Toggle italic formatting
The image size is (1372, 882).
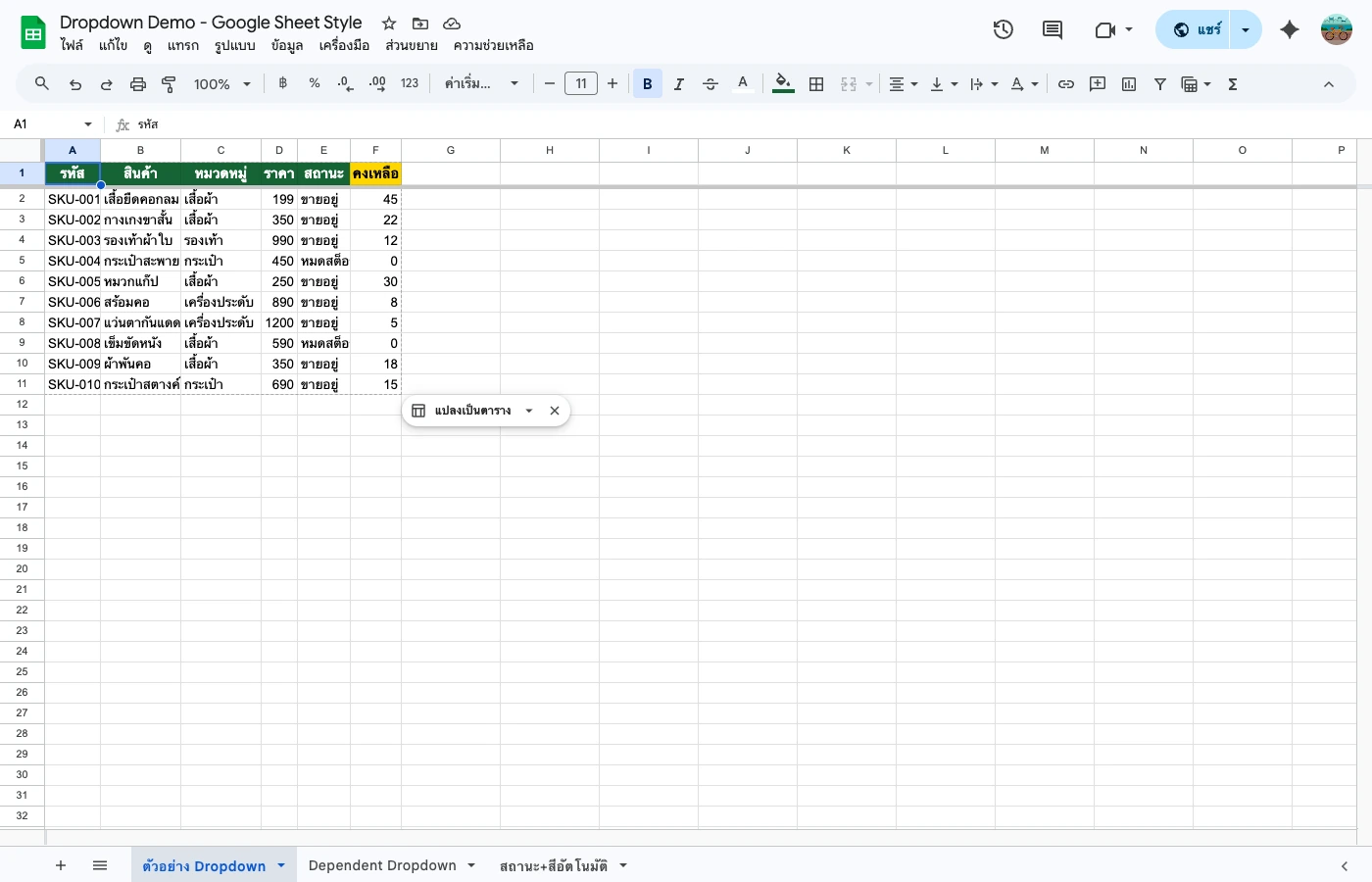[679, 83]
